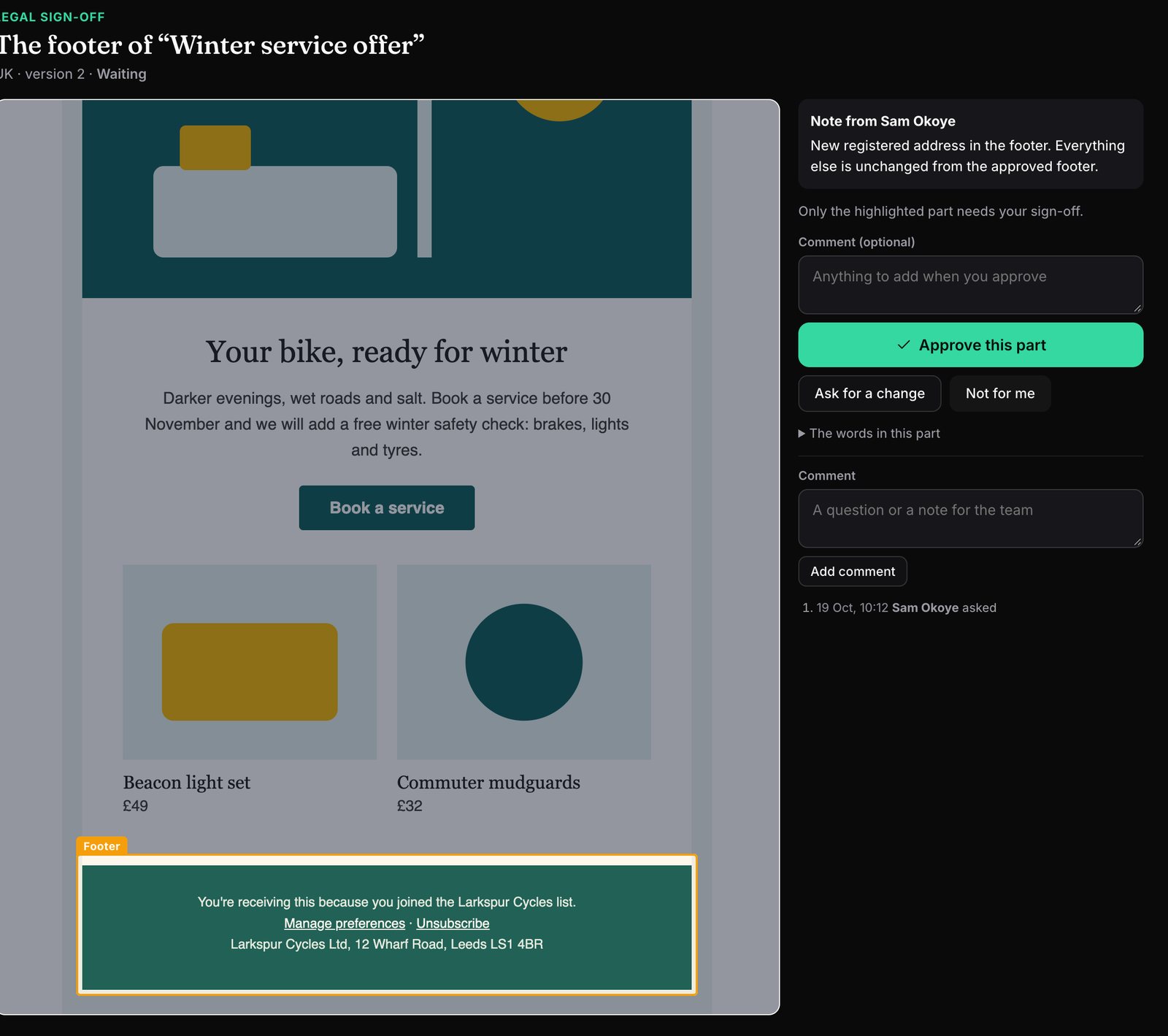Choose Not for me
This screenshot has width=1168, height=1036.
tap(1000, 394)
